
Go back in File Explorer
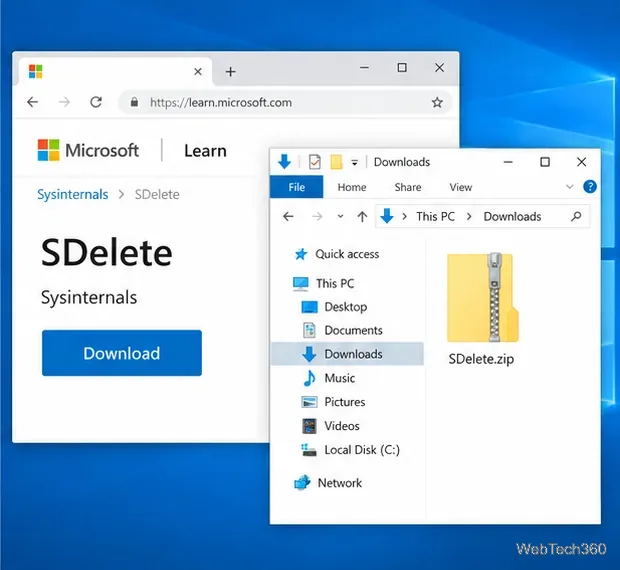(x=288, y=216)
